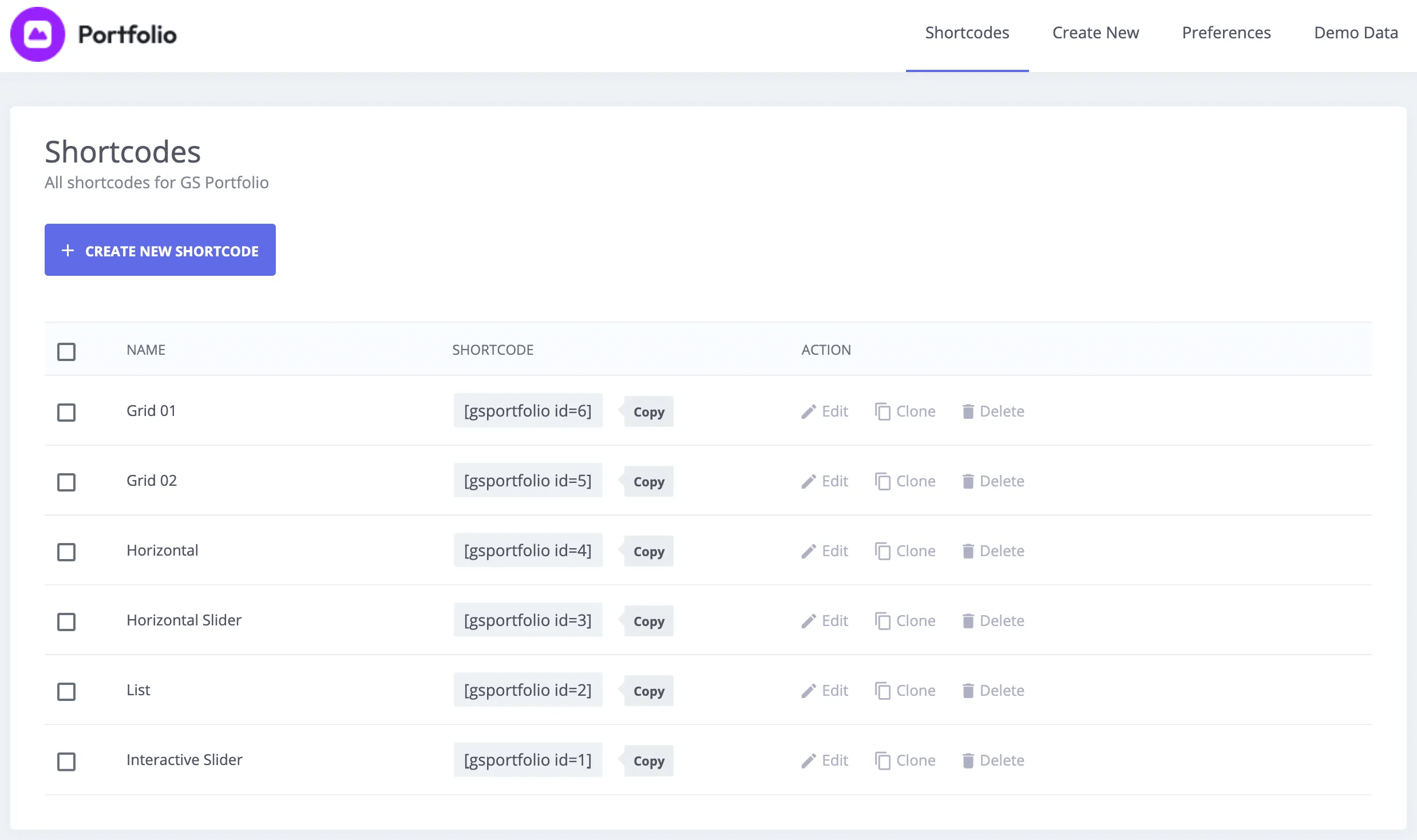Click the plus icon on Create New Shortcode

point(68,250)
